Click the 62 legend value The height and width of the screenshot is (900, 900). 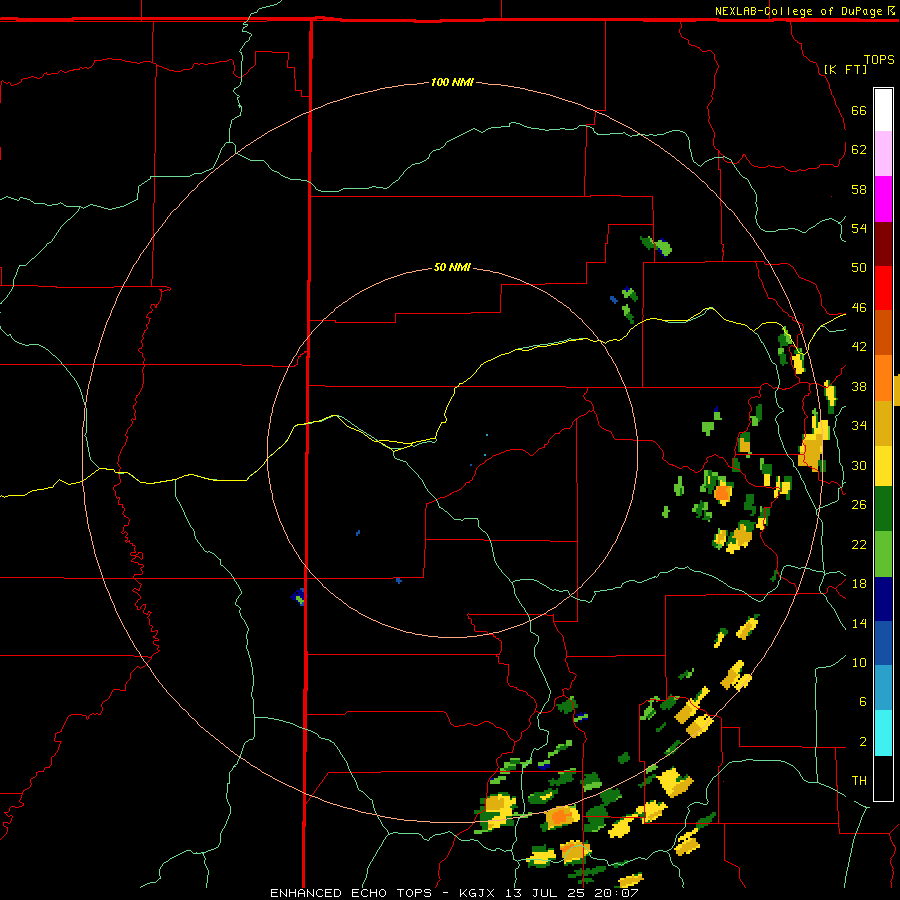[859, 150]
